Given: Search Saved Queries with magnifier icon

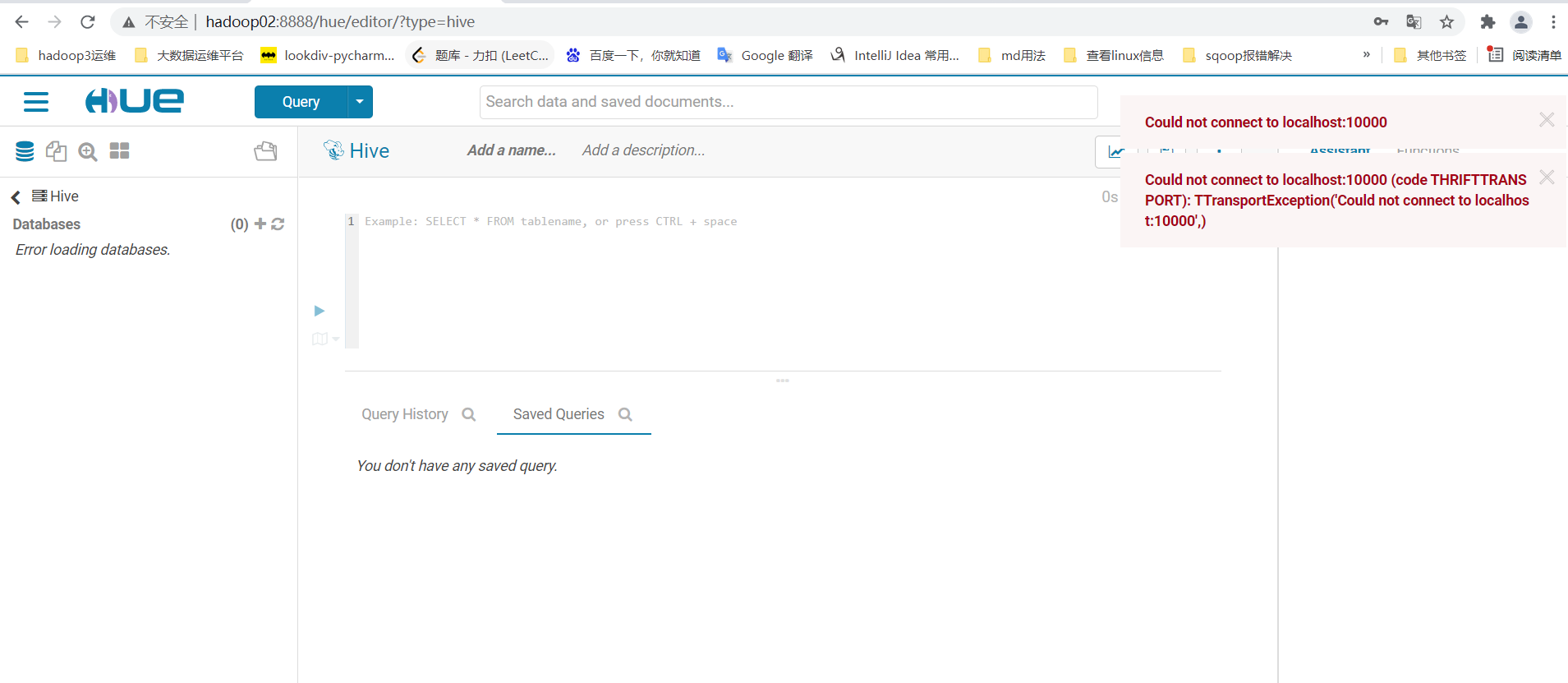Looking at the screenshot, I should pos(625,414).
